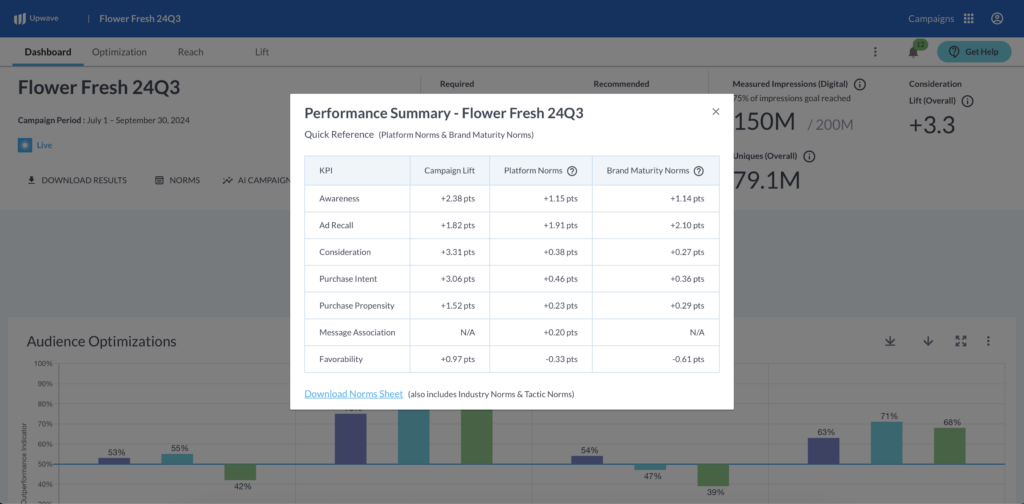Close the Performance Summary dialog

click(x=716, y=112)
